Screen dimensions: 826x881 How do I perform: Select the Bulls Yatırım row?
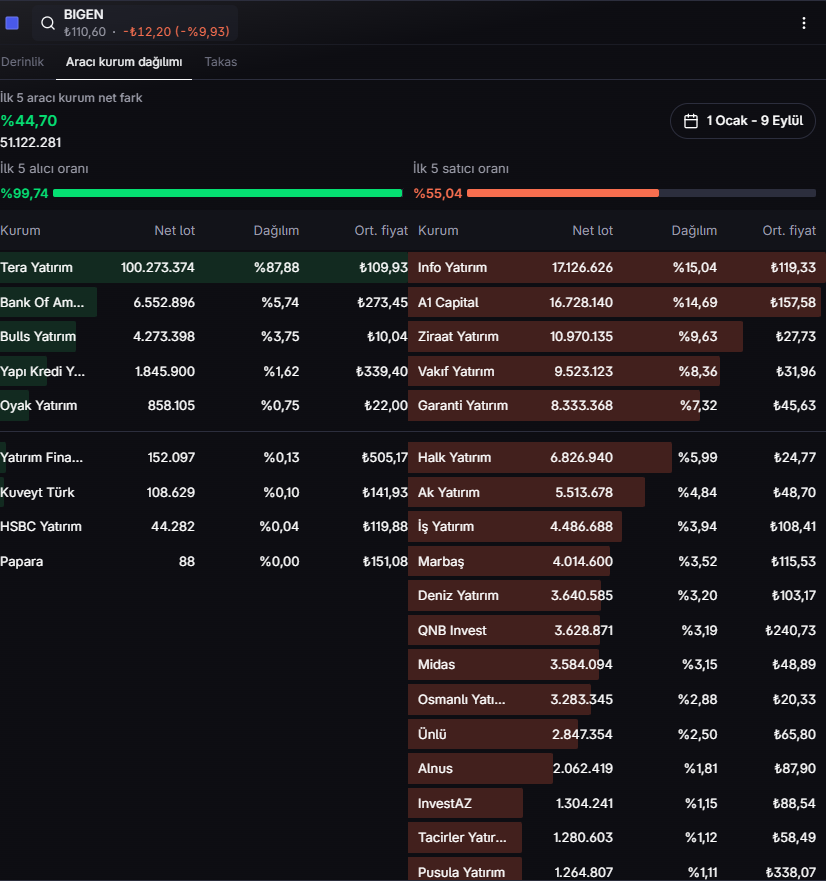tap(204, 337)
